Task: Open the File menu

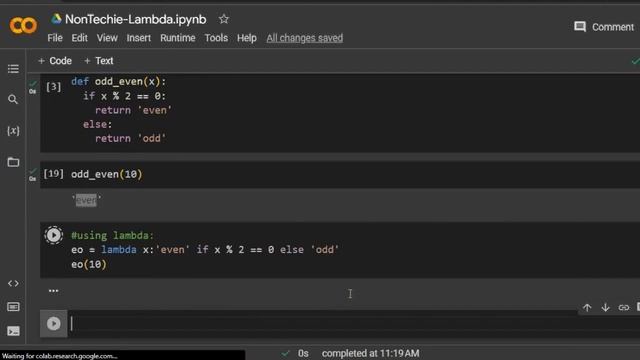Action: click(x=55, y=38)
